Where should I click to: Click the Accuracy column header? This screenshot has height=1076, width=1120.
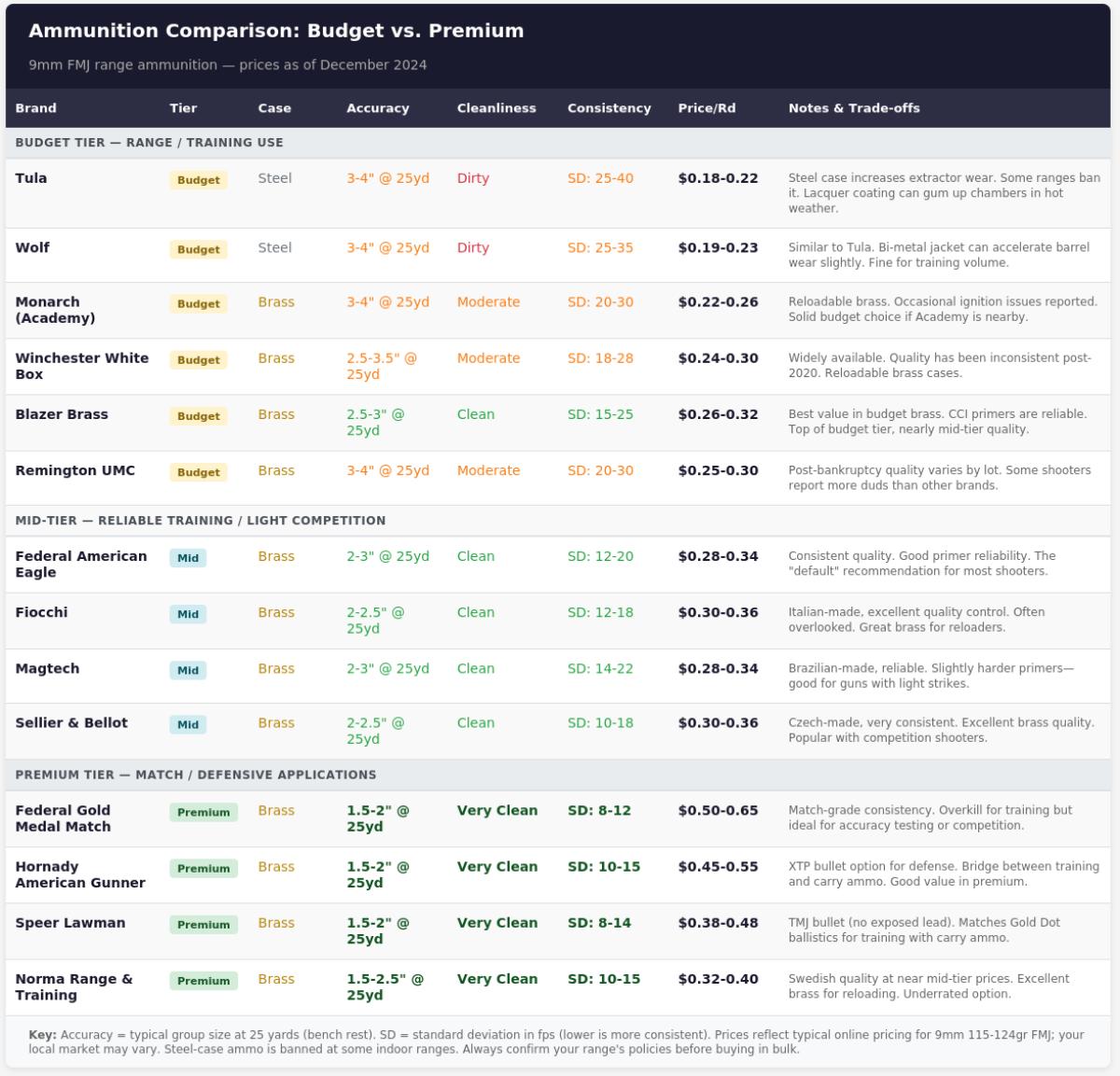click(377, 108)
